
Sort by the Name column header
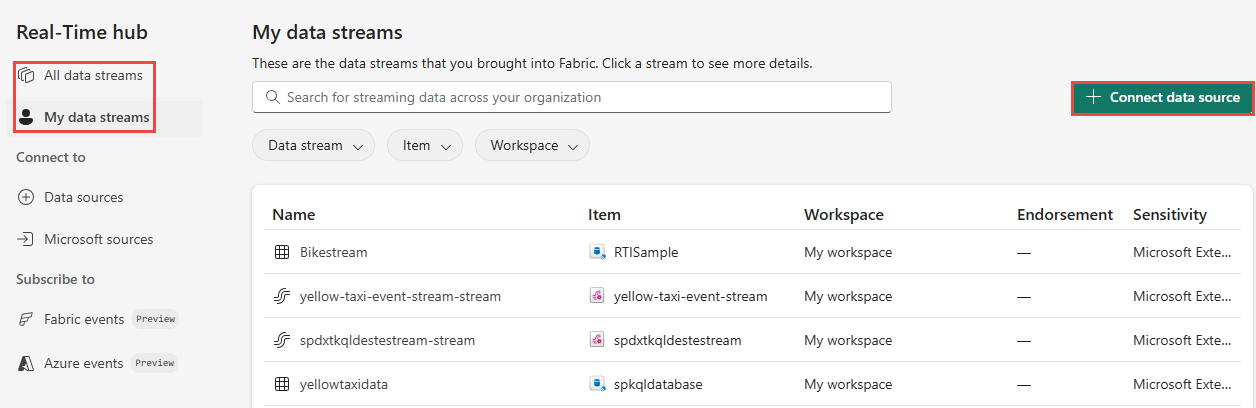293,214
